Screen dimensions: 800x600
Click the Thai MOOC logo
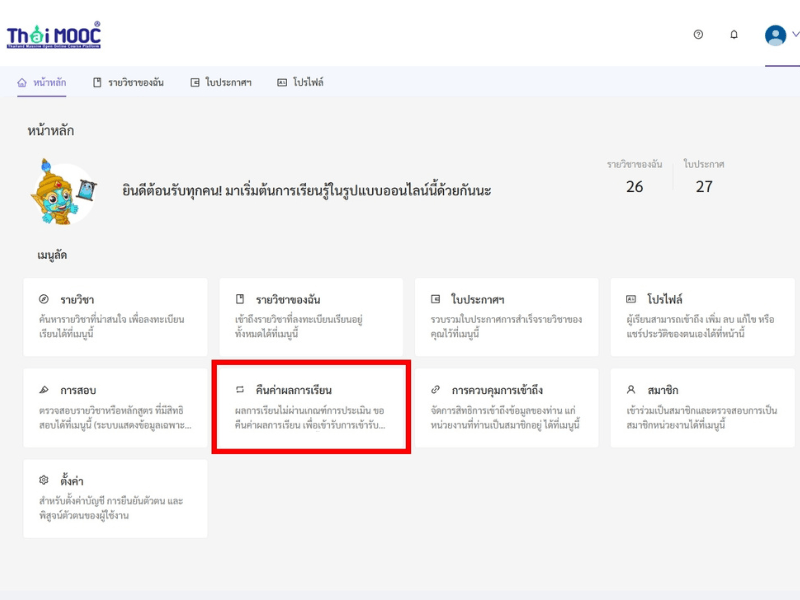[x=54, y=35]
